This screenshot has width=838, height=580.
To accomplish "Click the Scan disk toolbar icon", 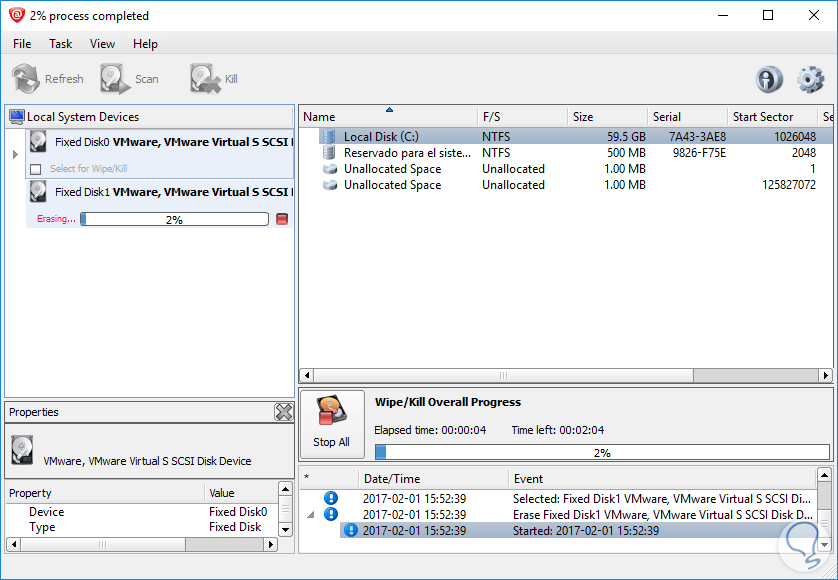I will point(115,79).
